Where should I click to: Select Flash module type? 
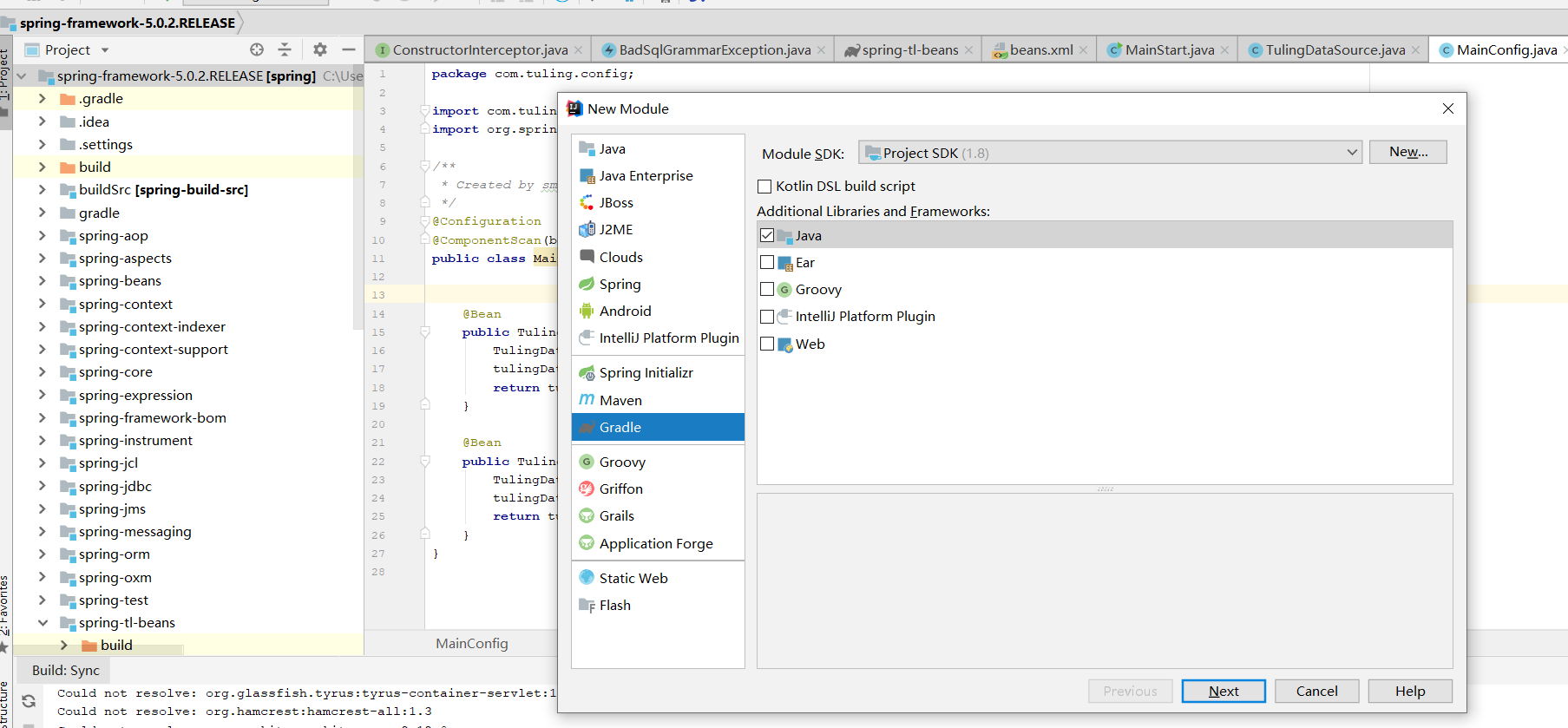tap(658, 605)
